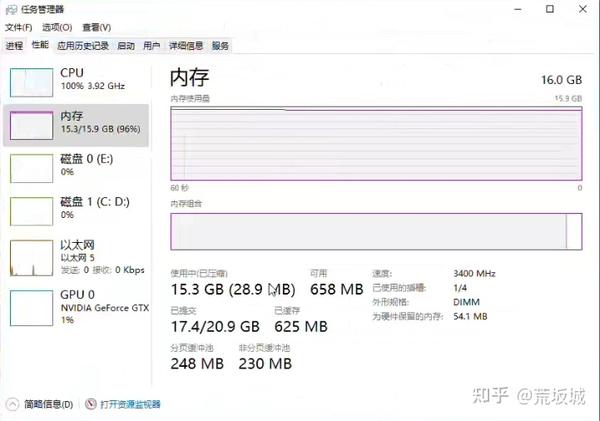This screenshot has width=600, height=421.
Task: Switch to the 详细信息 tab
Action: [186, 46]
